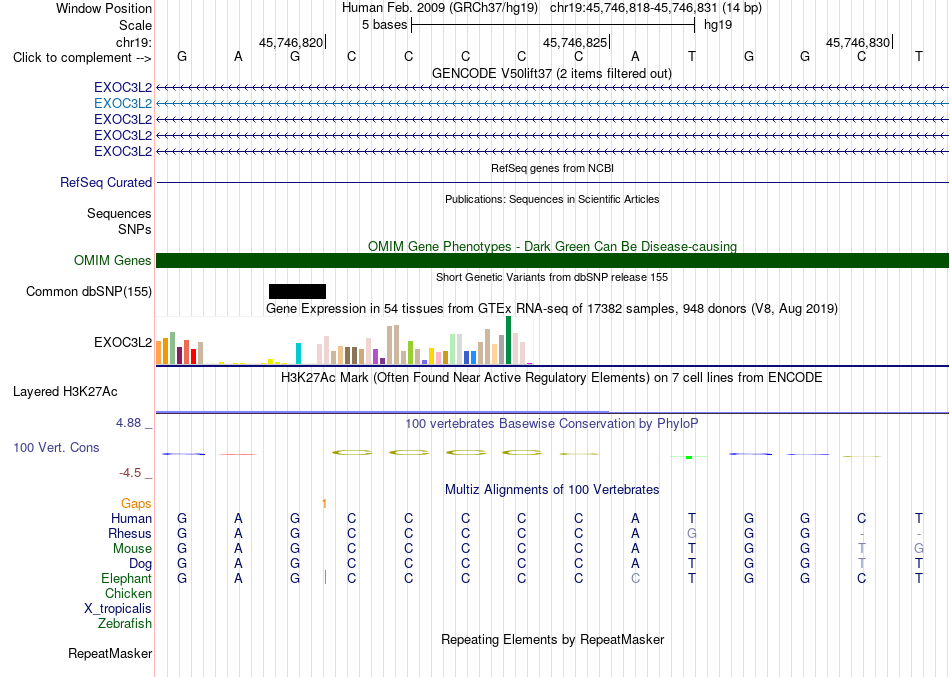Viewport: 950px width, 677px height.
Task: Click the GENCODE V50lift37 track title
Action: click(x=552, y=73)
